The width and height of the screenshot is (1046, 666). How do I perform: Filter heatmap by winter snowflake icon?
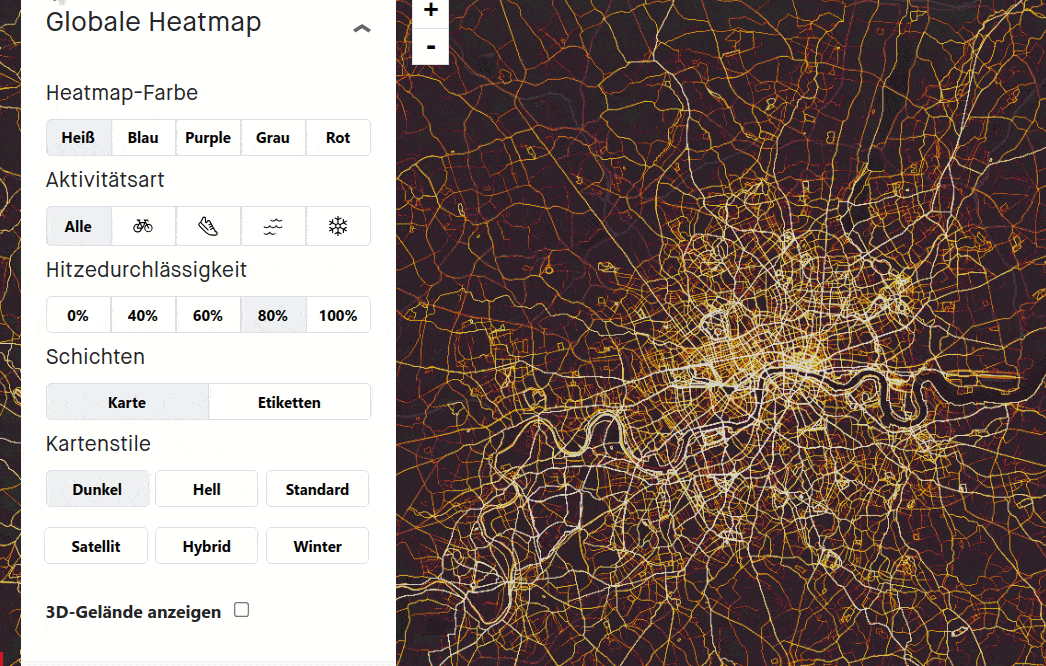[338, 226]
